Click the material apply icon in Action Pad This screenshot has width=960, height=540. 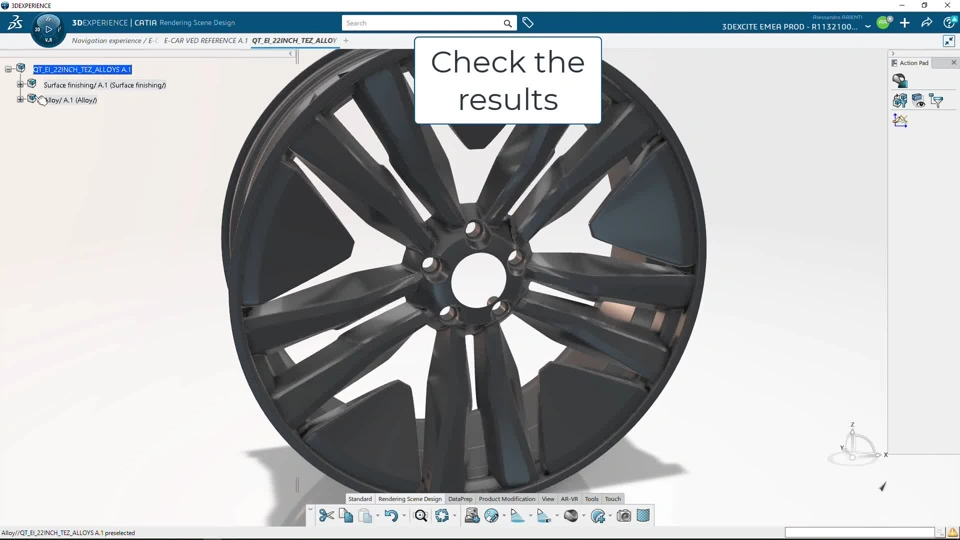tap(900, 80)
